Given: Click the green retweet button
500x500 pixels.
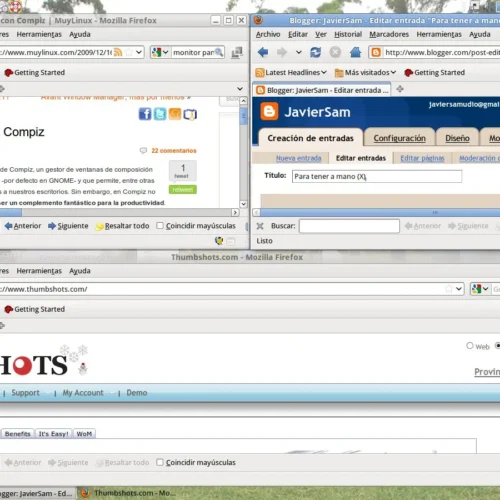Looking at the screenshot, I should click(x=183, y=189).
